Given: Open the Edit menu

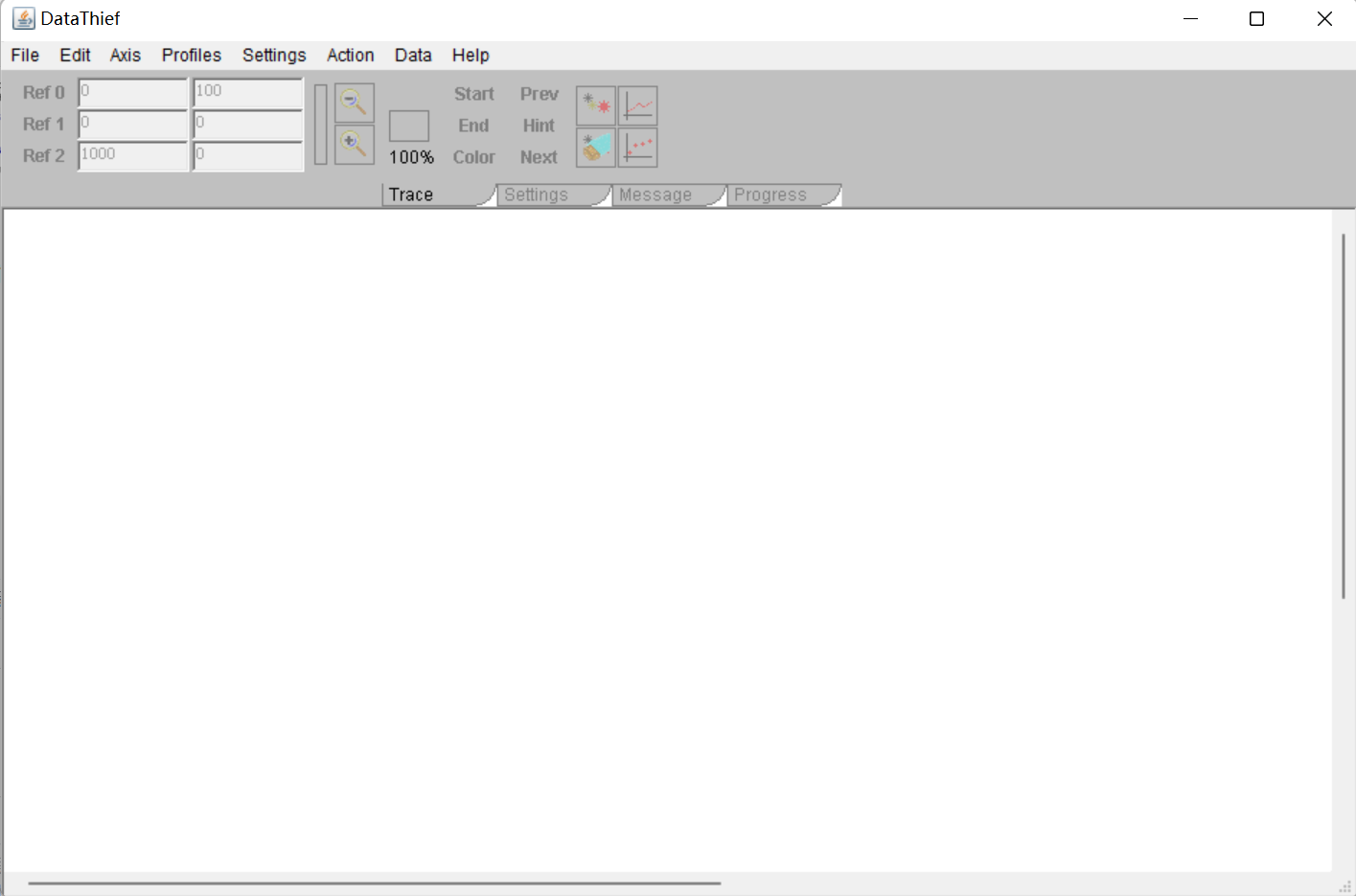Looking at the screenshot, I should [75, 55].
